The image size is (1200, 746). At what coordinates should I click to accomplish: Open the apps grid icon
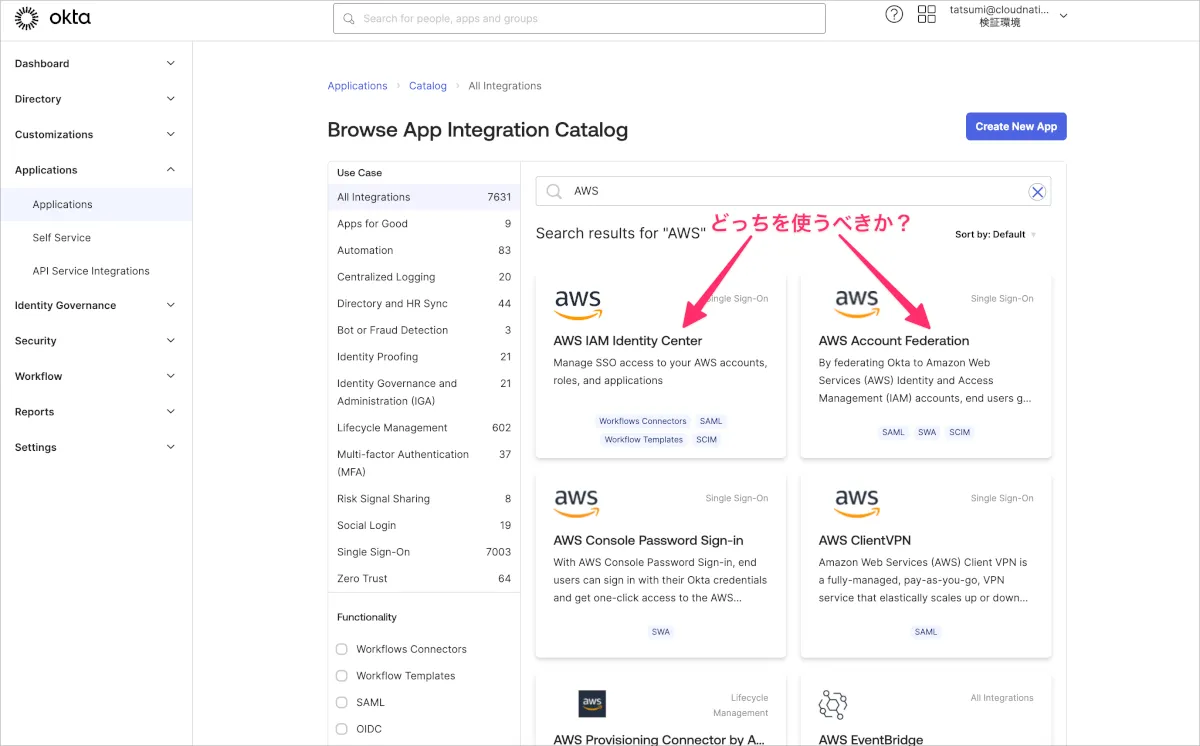(926, 15)
